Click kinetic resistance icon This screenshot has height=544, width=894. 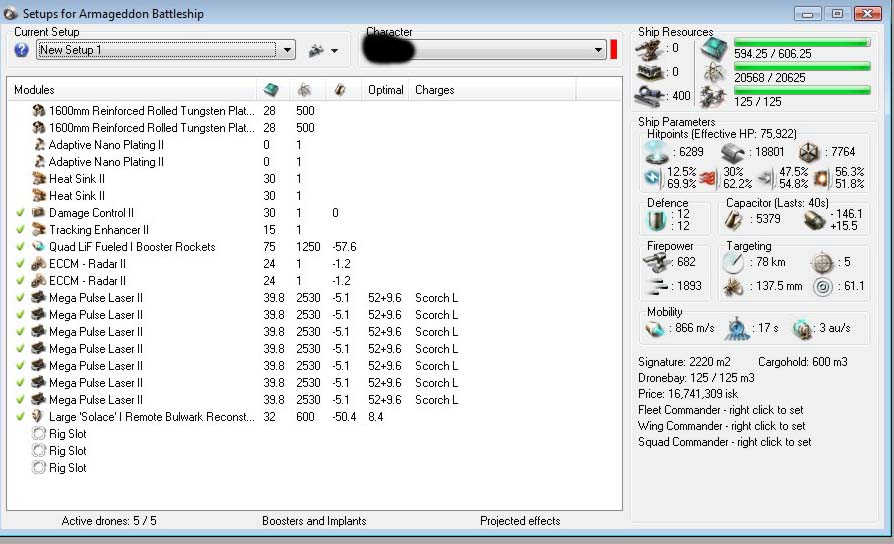[767, 179]
